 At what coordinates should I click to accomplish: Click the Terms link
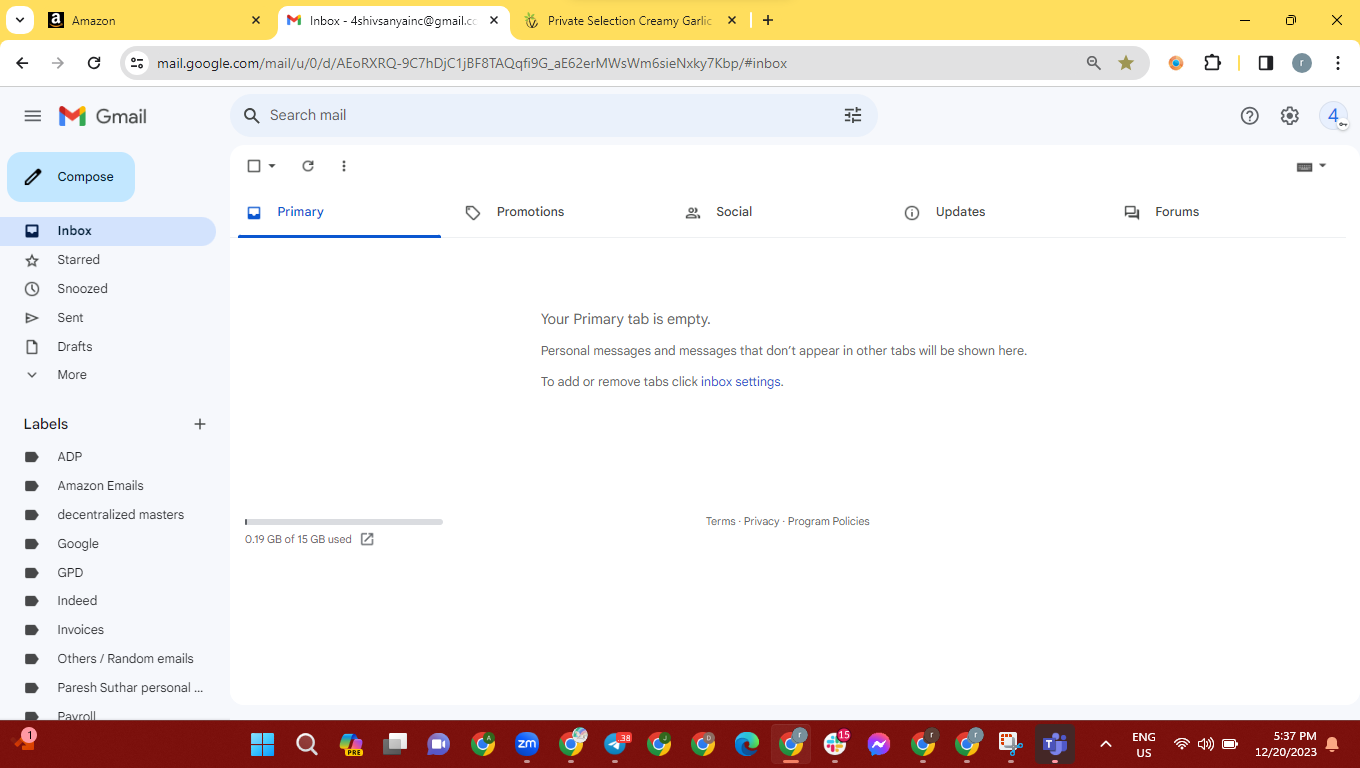720,521
